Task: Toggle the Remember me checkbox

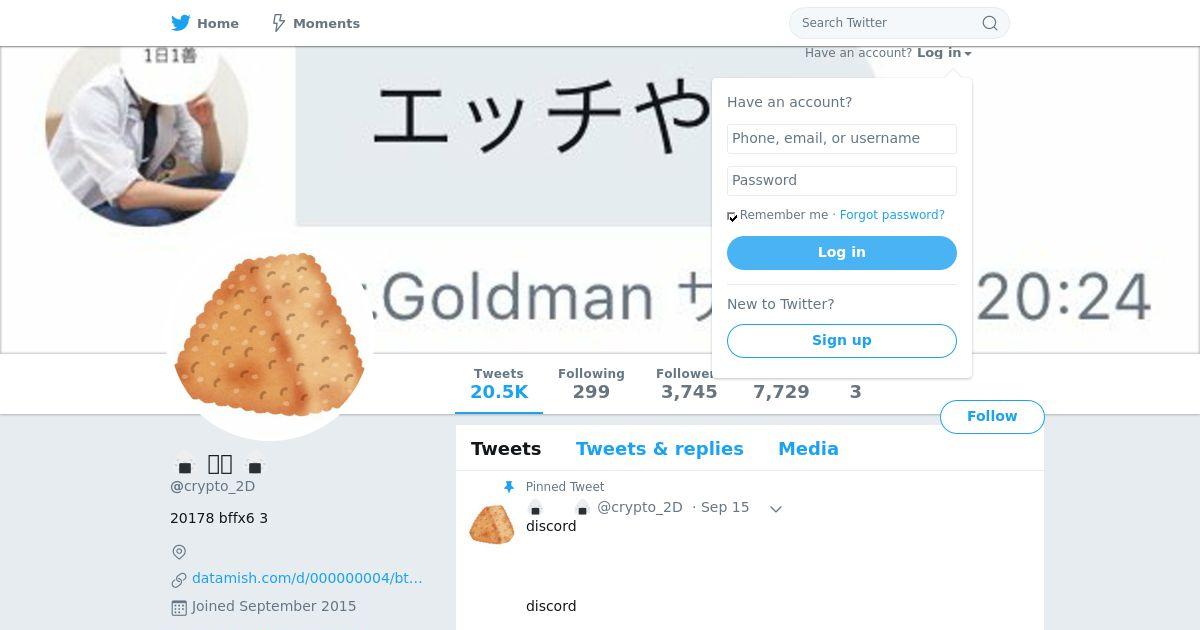Action: point(732,216)
